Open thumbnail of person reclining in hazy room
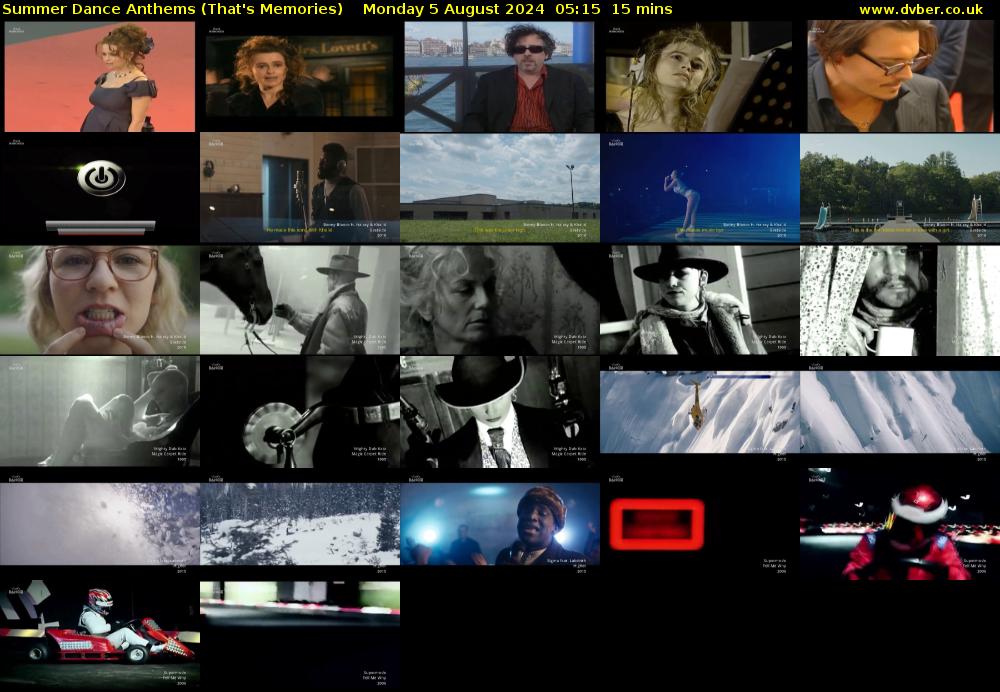Image resolution: width=1000 pixels, height=692 pixels. [99, 412]
